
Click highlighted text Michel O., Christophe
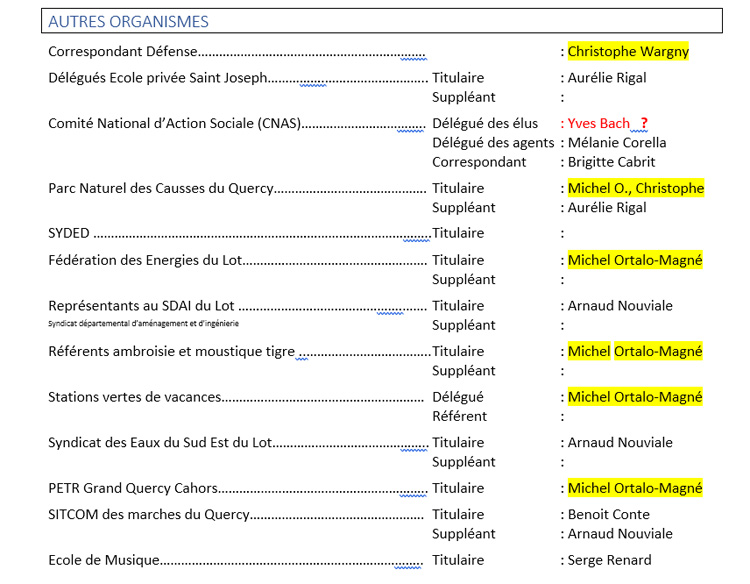click(x=636, y=188)
